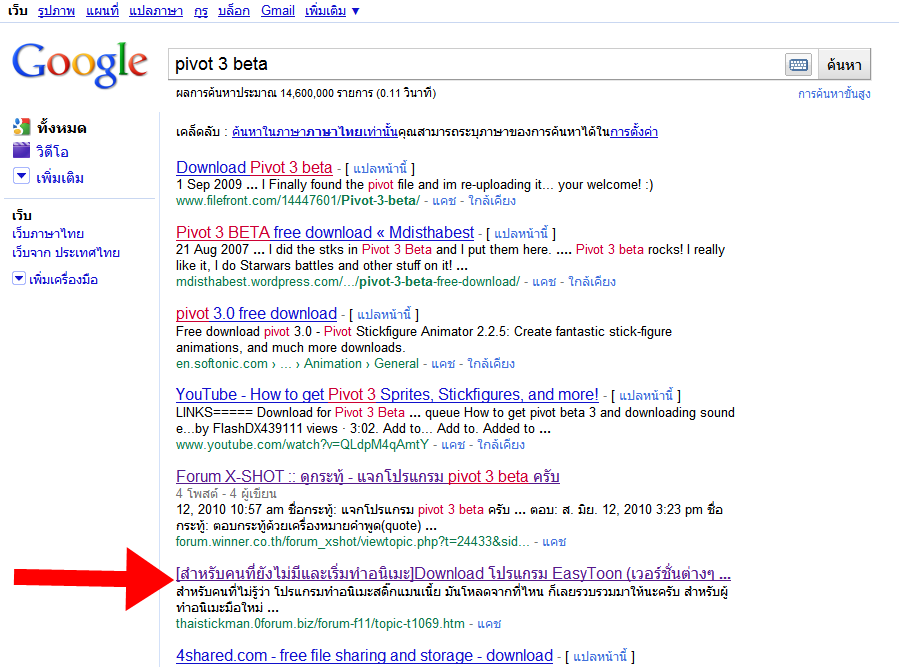Translate the pivot 3.0 free download page

(x=384, y=314)
